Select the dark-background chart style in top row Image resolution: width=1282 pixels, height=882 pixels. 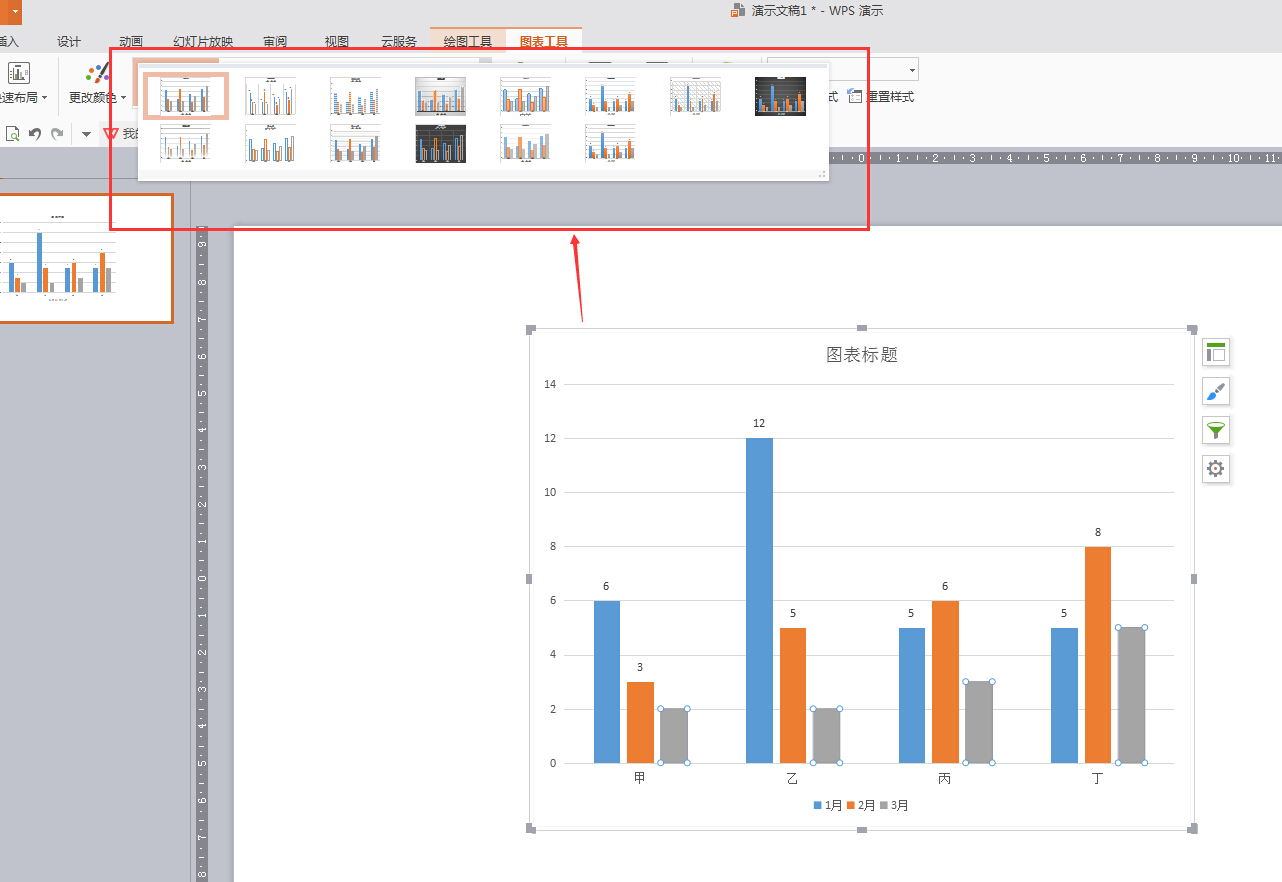pos(780,96)
